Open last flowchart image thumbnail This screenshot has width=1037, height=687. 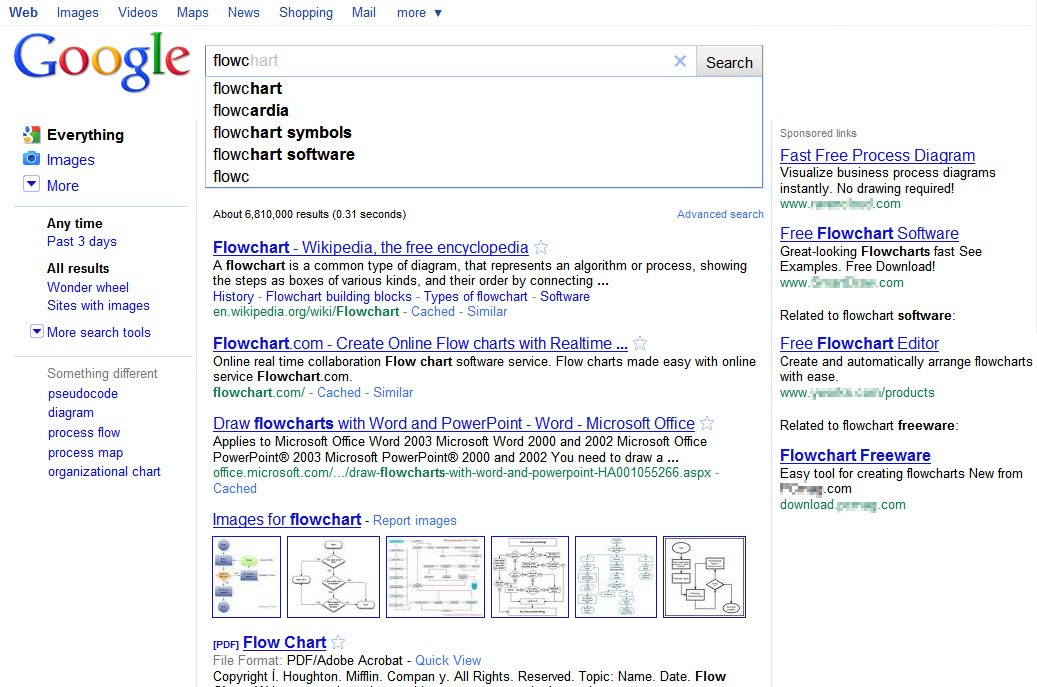704,577
